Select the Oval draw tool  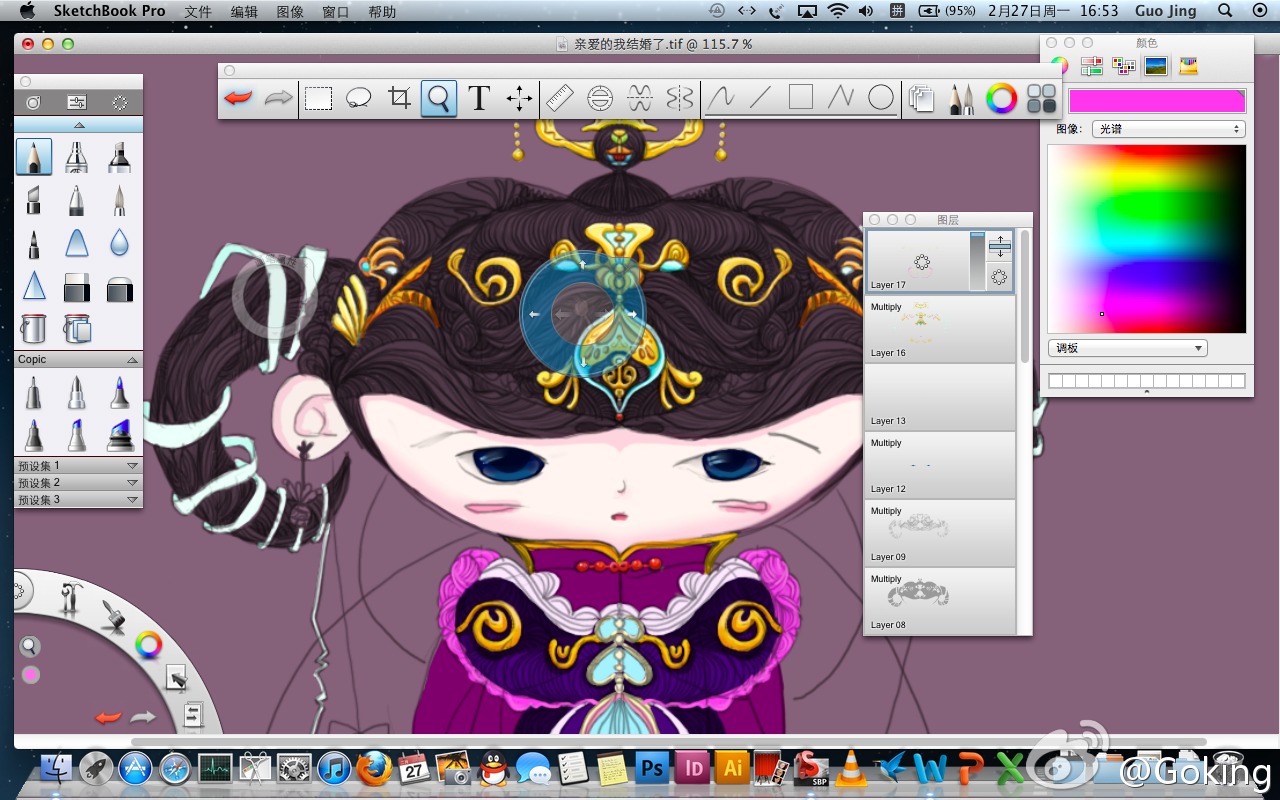click(x=881, y=98)
